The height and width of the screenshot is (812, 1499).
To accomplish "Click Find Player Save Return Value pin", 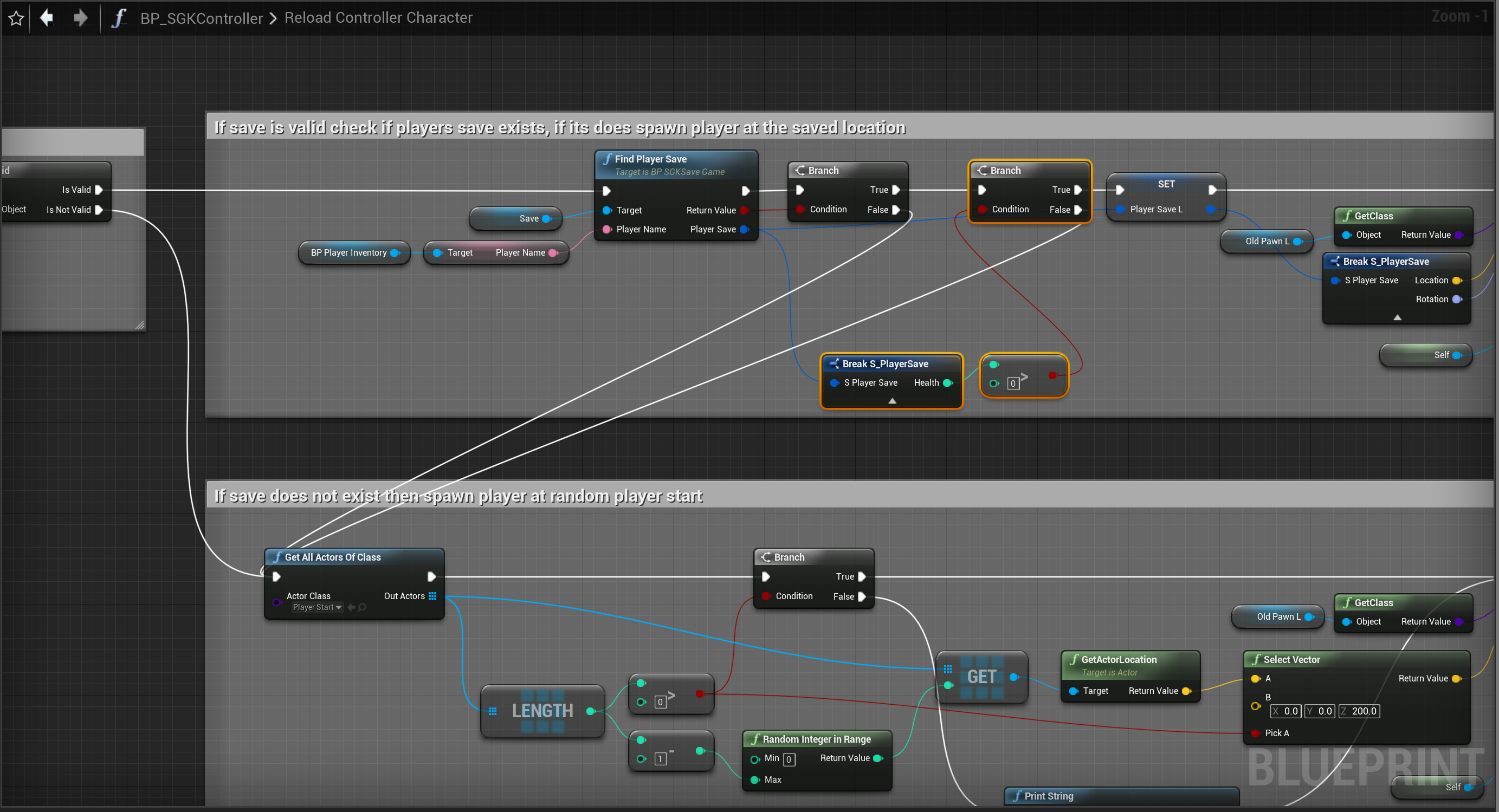I will tap(744, 211).
